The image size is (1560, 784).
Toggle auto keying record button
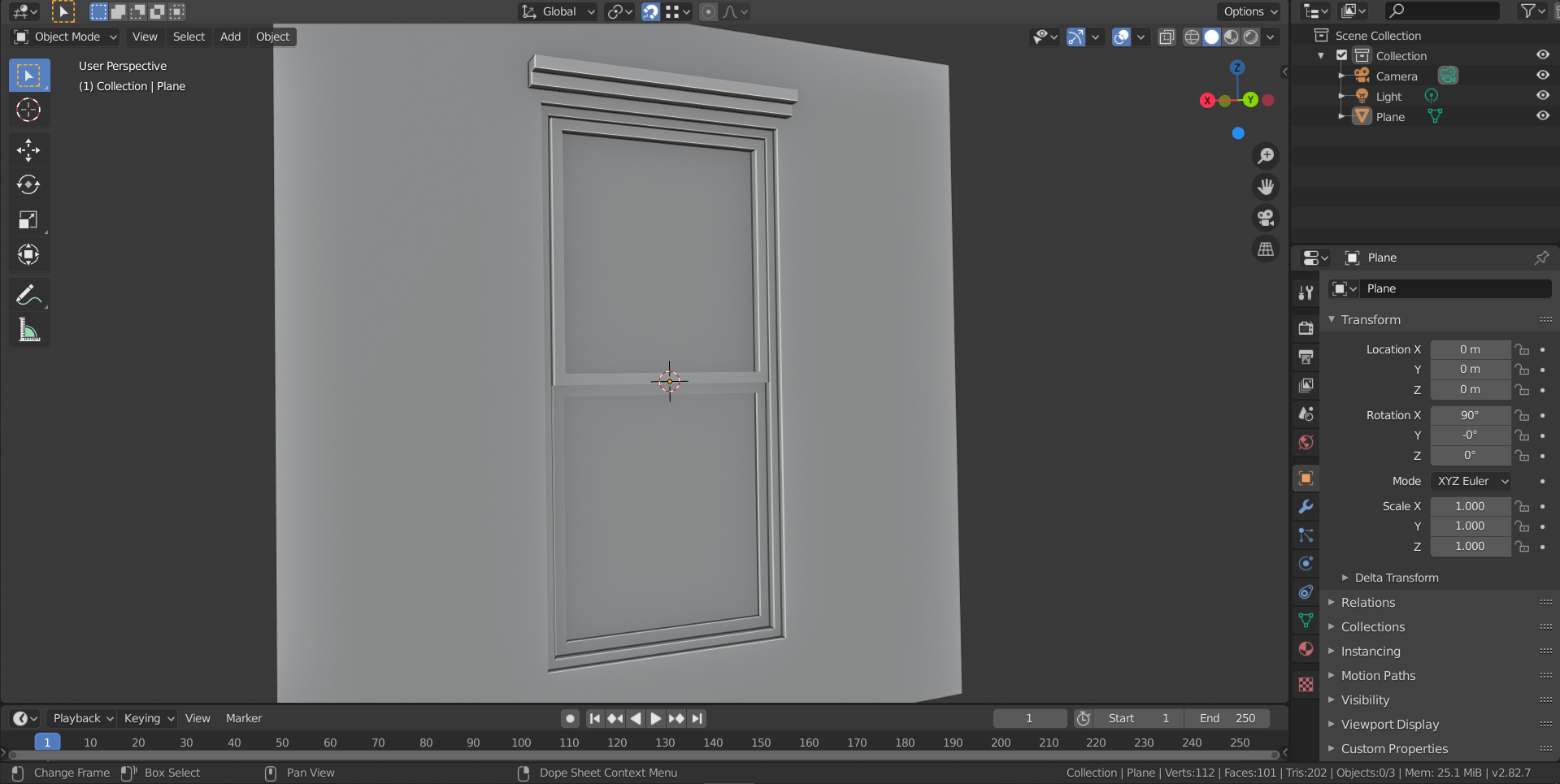pyautogui.click(x=570, y=718)
